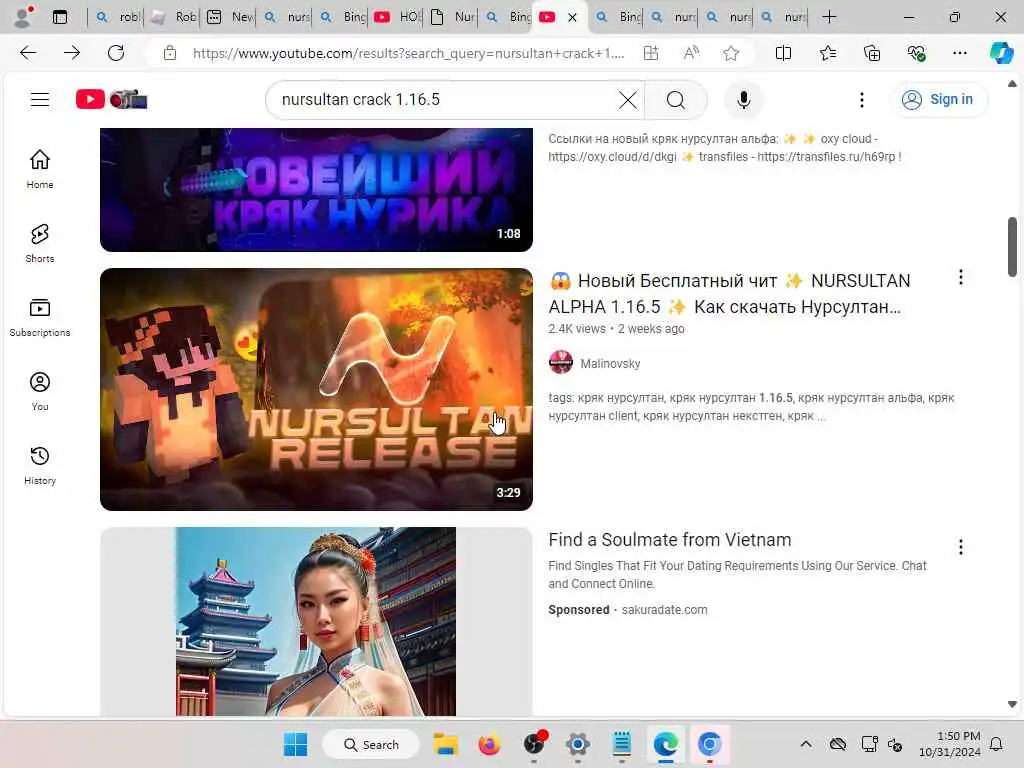
Task: Open the Notepad app on taskbar
Action: pyautogui.click(x=621, y=744)
